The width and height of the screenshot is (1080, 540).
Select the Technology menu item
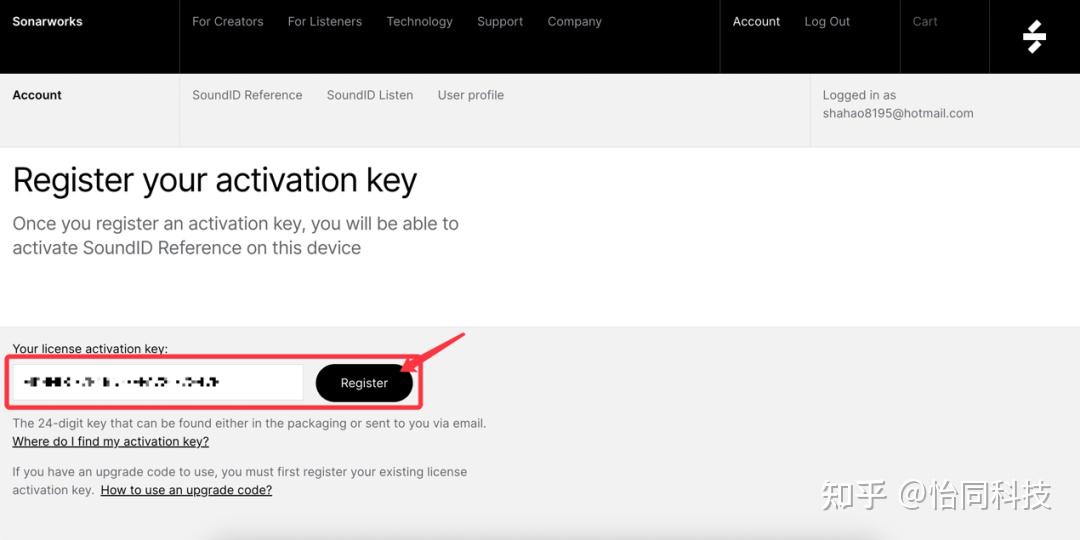click(419, 21)
